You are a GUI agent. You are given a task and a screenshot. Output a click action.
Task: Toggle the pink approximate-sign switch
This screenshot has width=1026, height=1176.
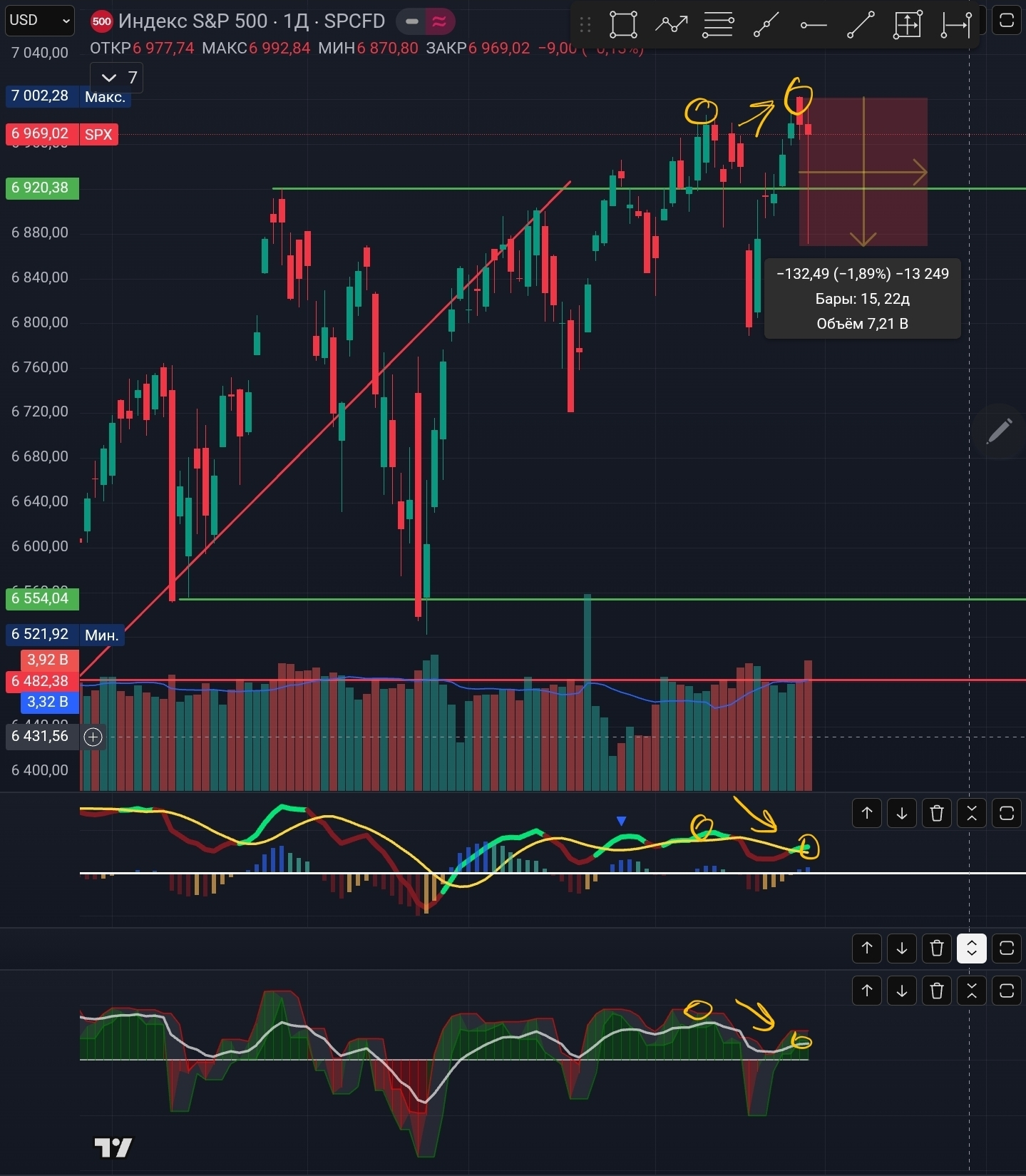[439, 21]
